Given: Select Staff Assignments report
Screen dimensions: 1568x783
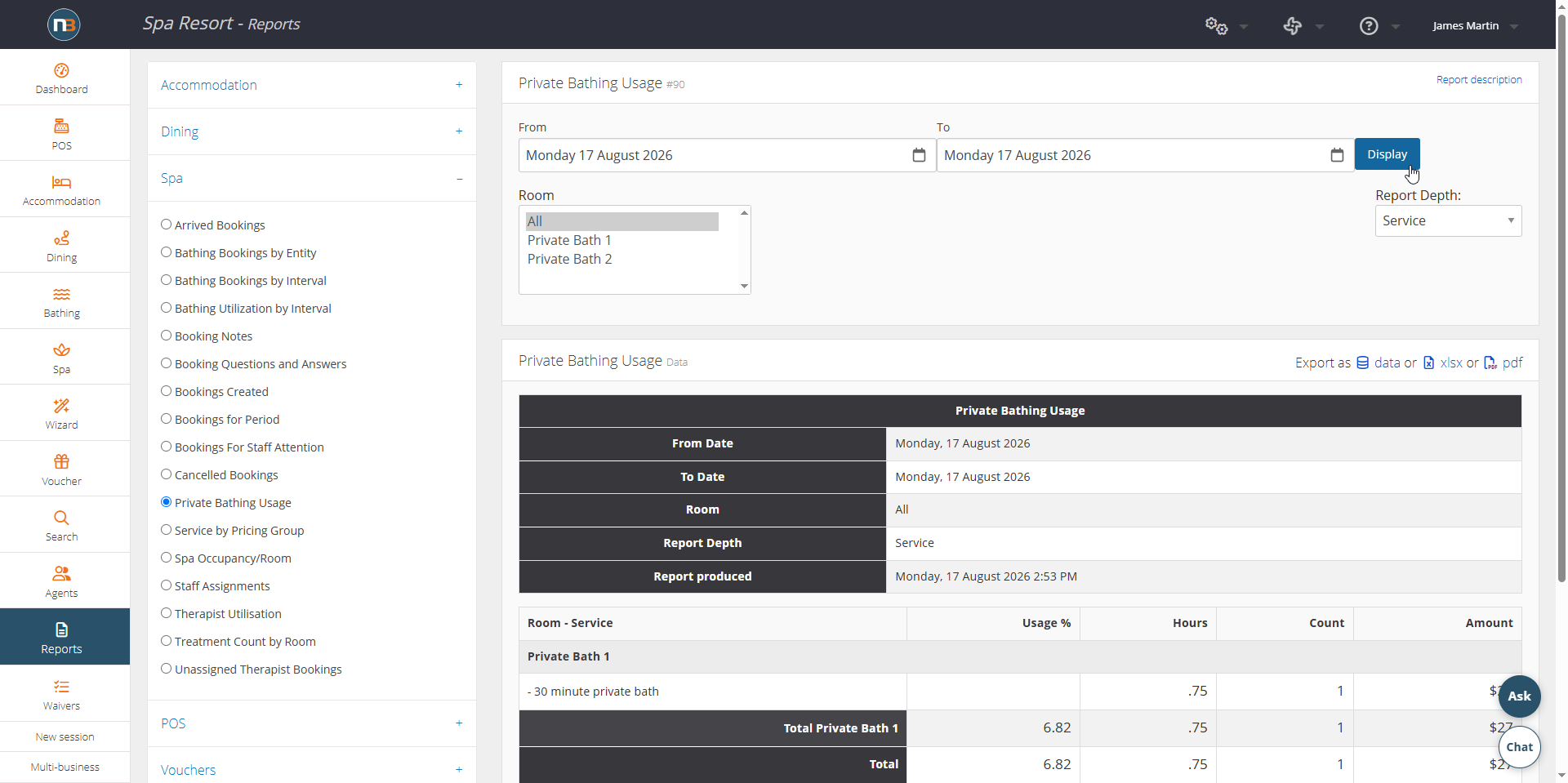Looking at the screenshot, I should (x=166, y=585).
